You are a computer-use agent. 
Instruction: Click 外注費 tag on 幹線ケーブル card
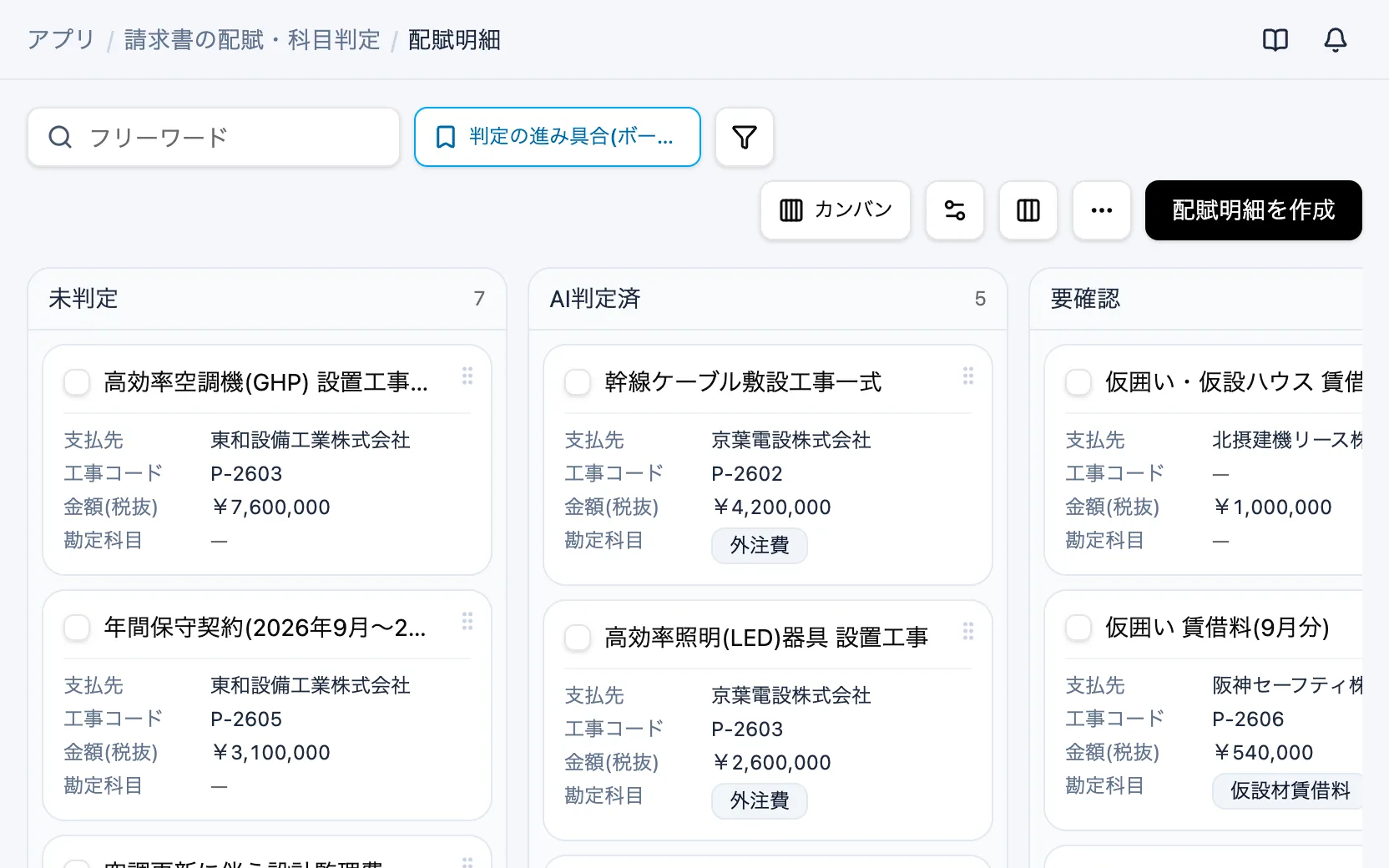pos(760,546)
